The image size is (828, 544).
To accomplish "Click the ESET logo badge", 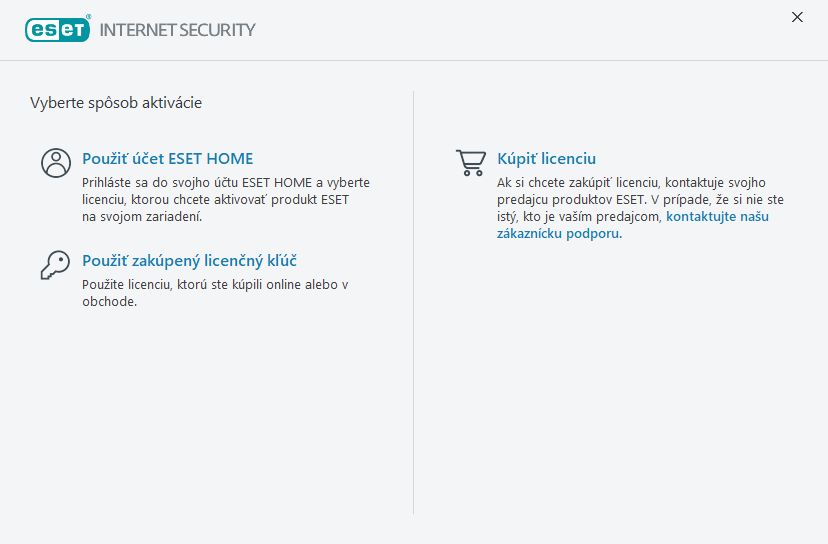I will pyautogui.click(x=57, y=29).
